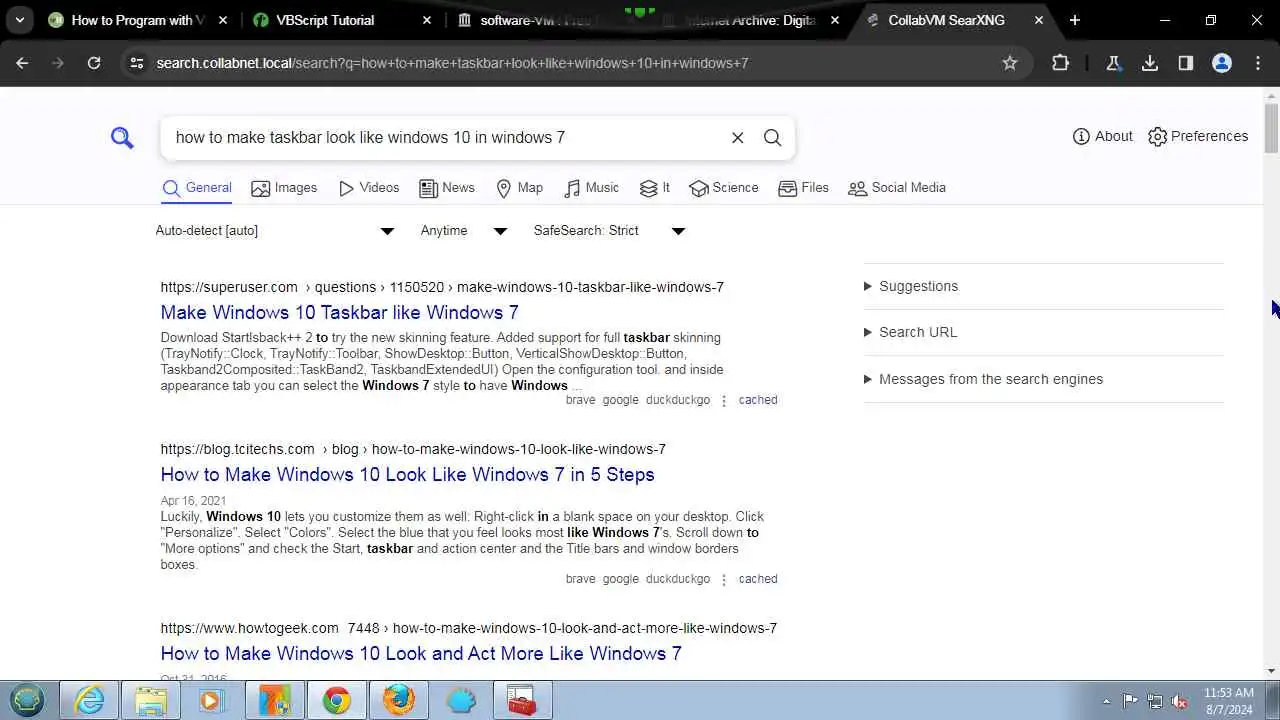The height and width of the screenshot is (720, 1280).
Task: Open Action Center flag icon
Action: click(x=1130, y=701)
